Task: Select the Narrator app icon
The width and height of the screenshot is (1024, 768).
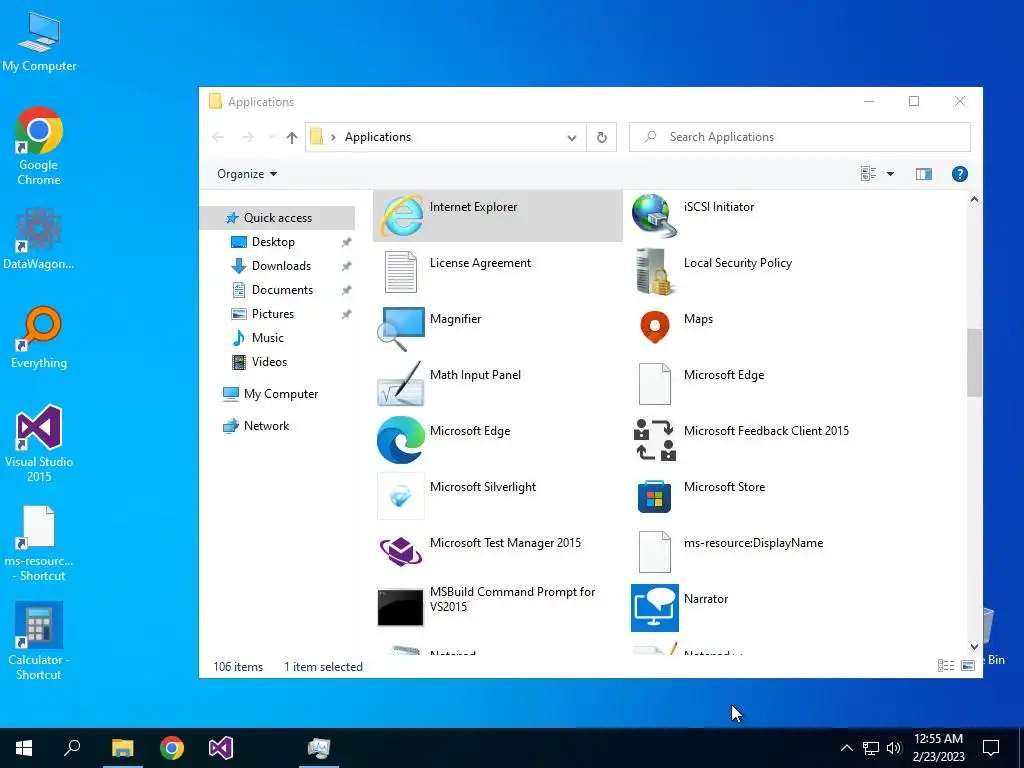Action: coord(654,608)
